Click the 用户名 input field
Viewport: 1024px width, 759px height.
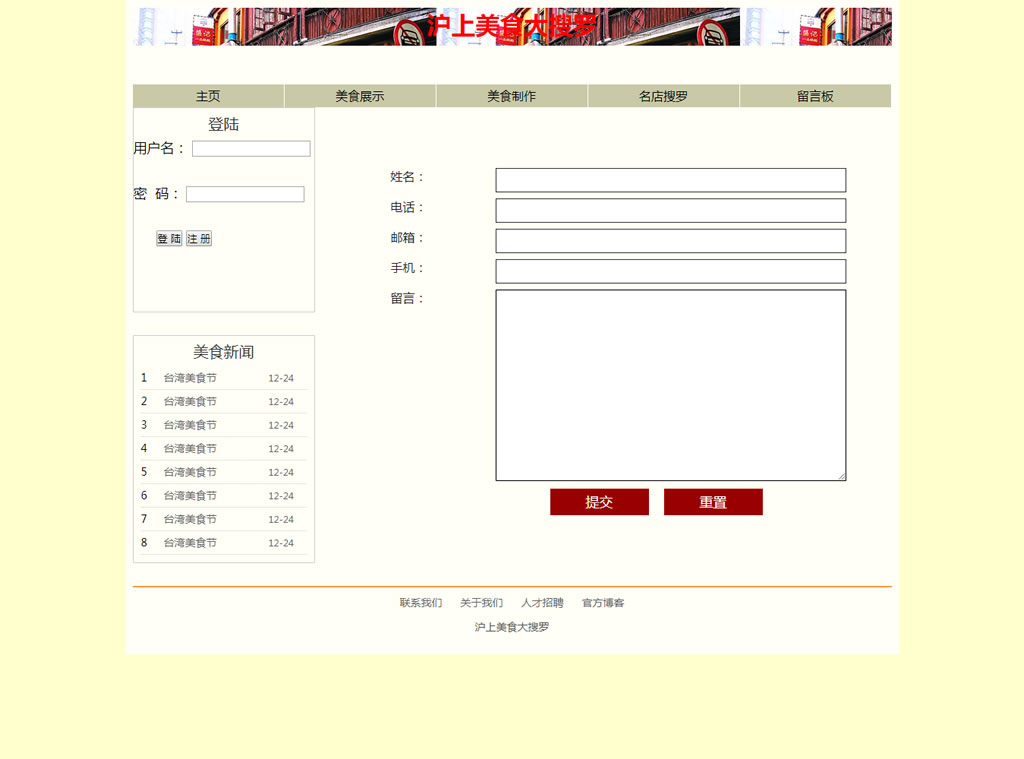click(251, 149)
